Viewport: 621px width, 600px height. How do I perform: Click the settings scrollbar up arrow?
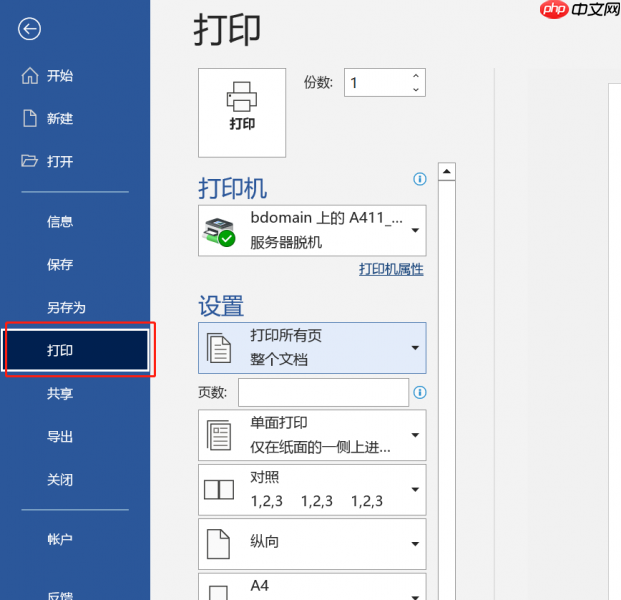(x=447, y=171)
